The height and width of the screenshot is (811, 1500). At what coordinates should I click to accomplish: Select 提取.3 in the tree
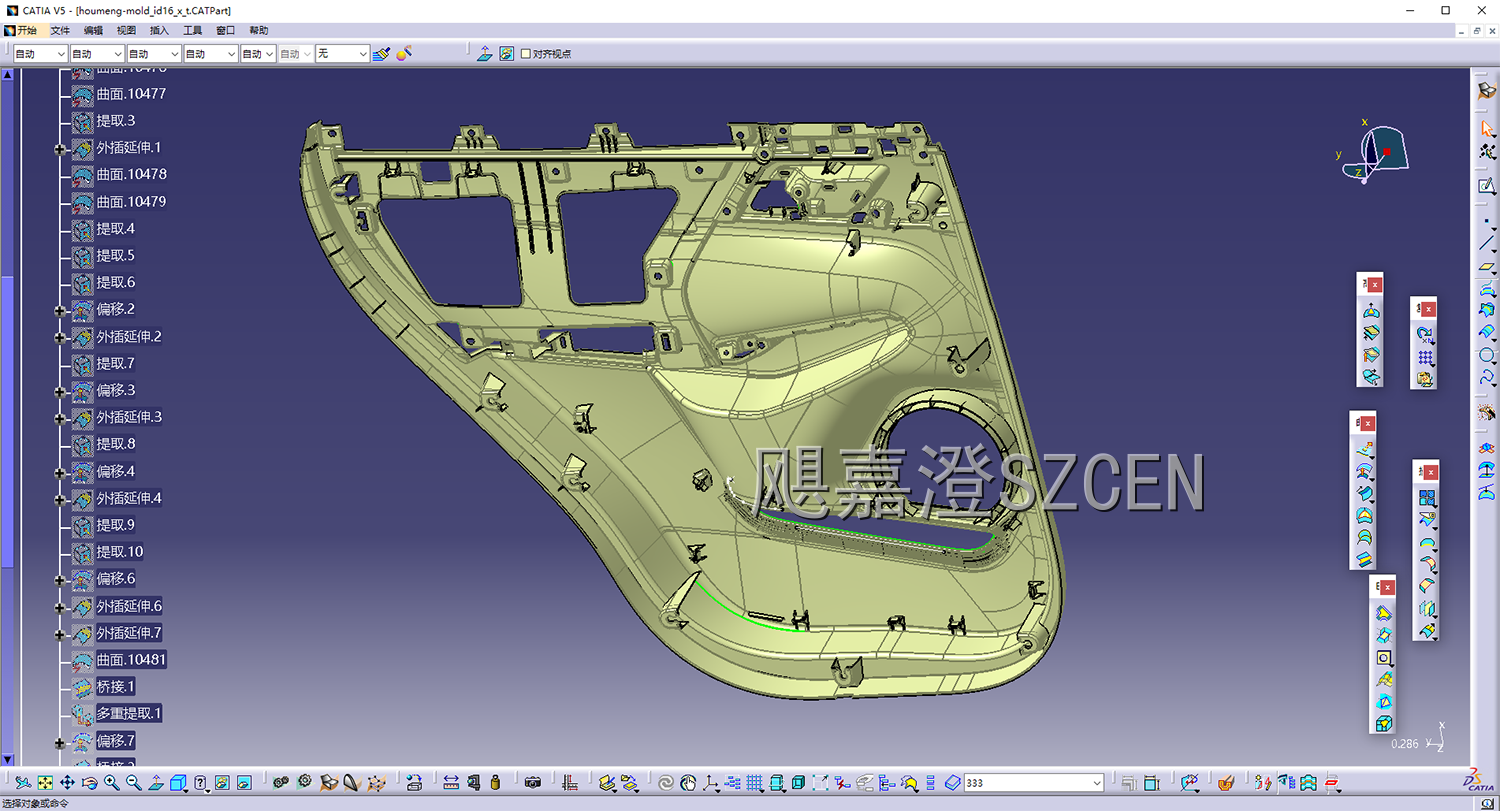click(116, 121)
